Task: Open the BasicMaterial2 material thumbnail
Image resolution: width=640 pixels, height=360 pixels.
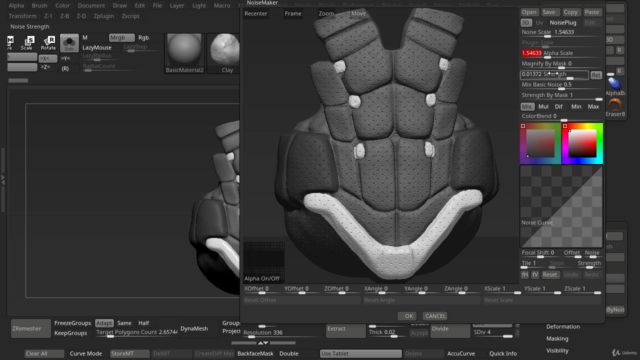Action: tap(184, 53)
